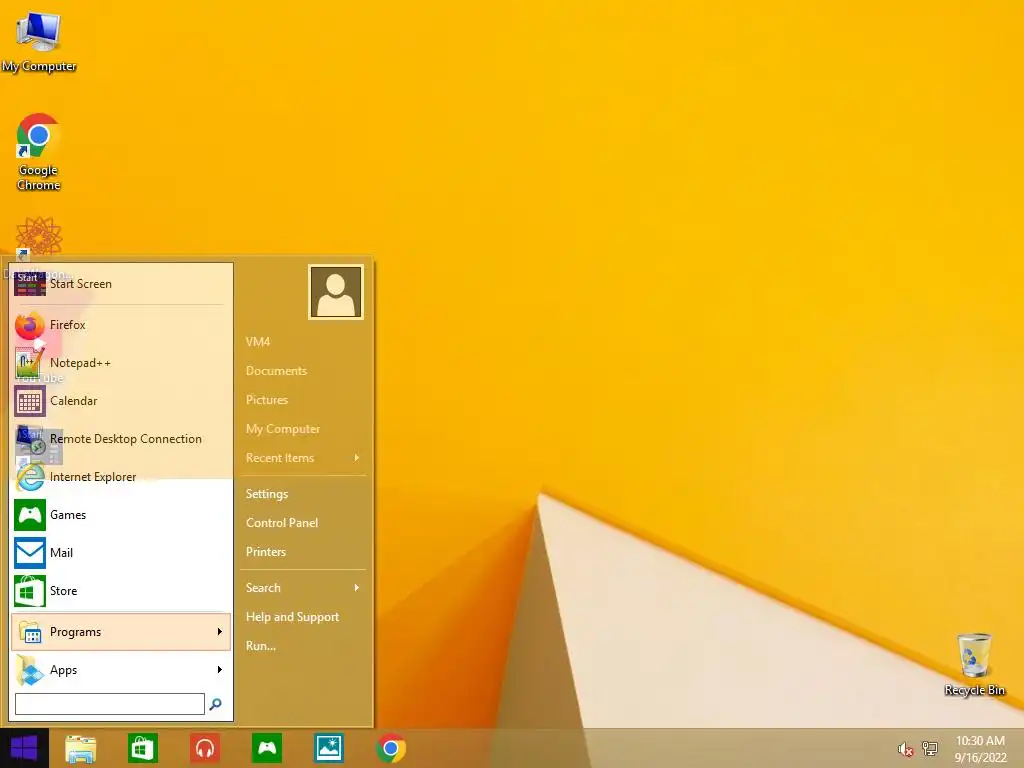Expand the Apps submenu
Screen dimensions: 1024x768
pos(121,669)
